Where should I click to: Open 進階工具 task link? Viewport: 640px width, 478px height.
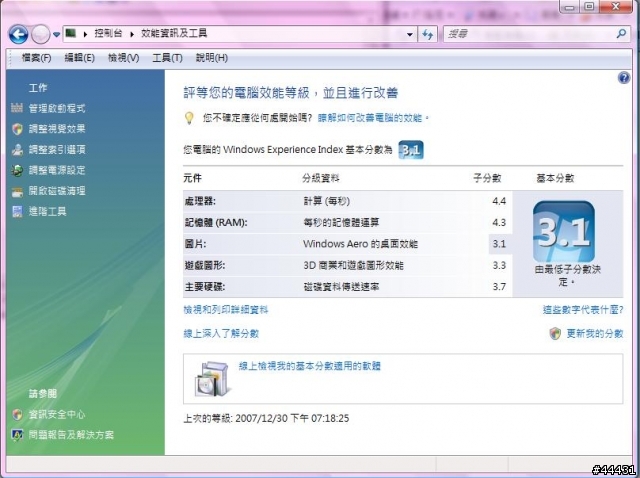[x=47, y=211]
